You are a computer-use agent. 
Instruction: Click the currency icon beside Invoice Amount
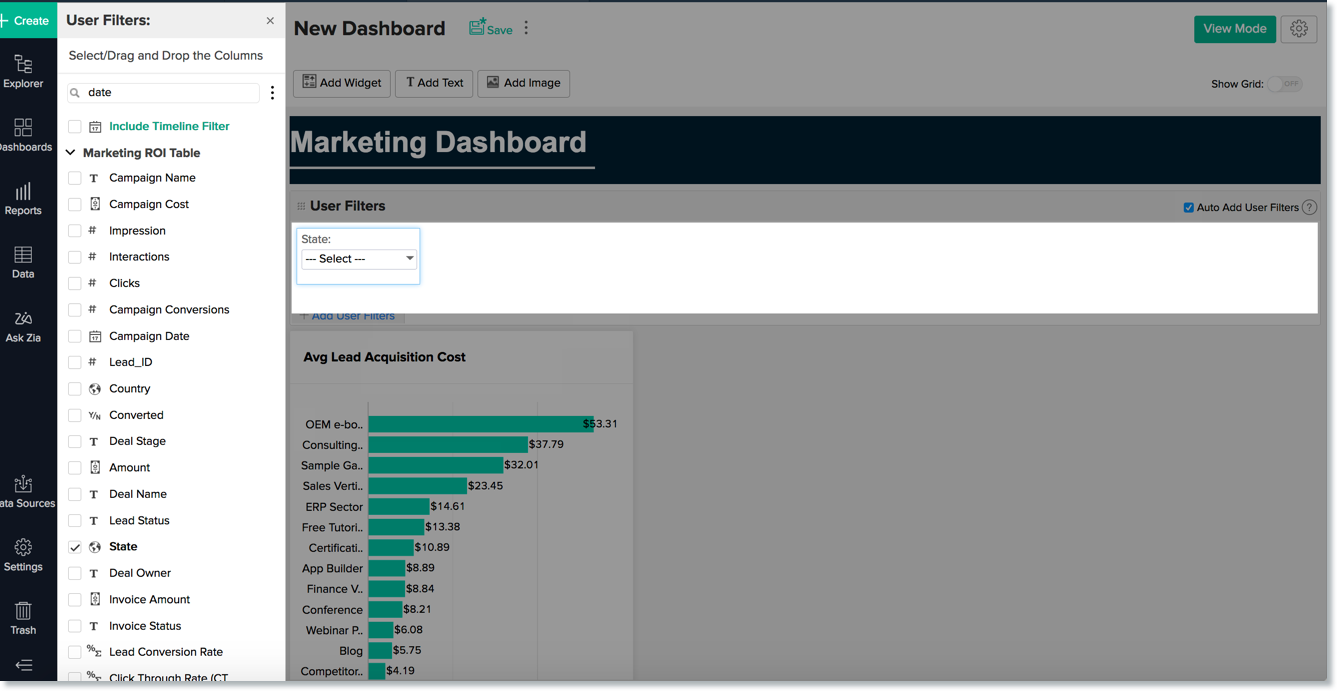pos(95,599)
